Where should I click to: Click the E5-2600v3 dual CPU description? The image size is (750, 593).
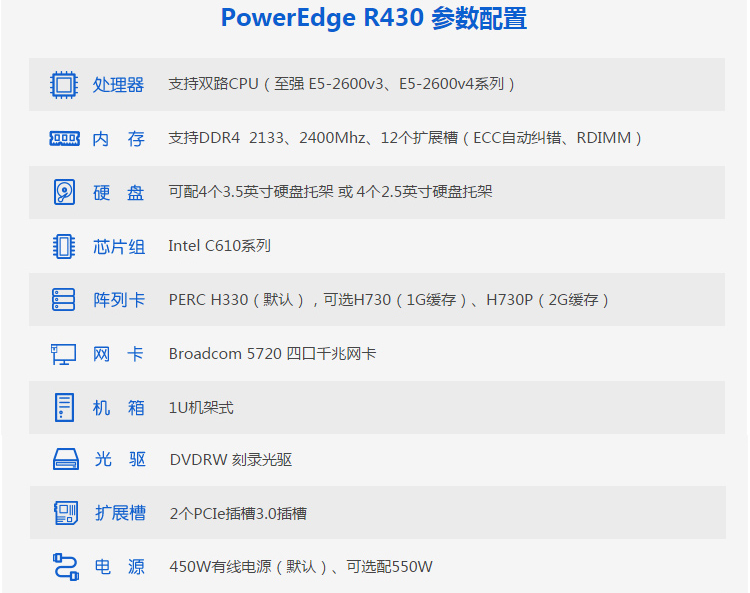342,85
